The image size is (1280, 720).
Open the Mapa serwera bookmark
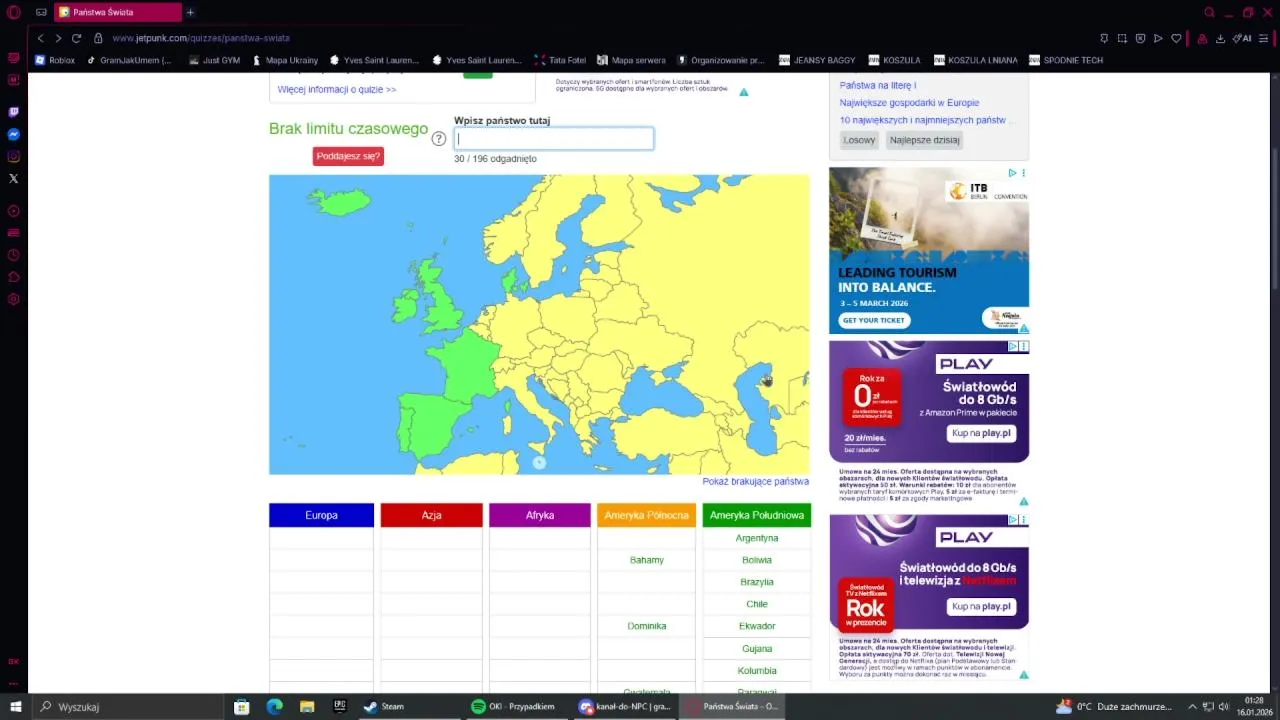631,60
